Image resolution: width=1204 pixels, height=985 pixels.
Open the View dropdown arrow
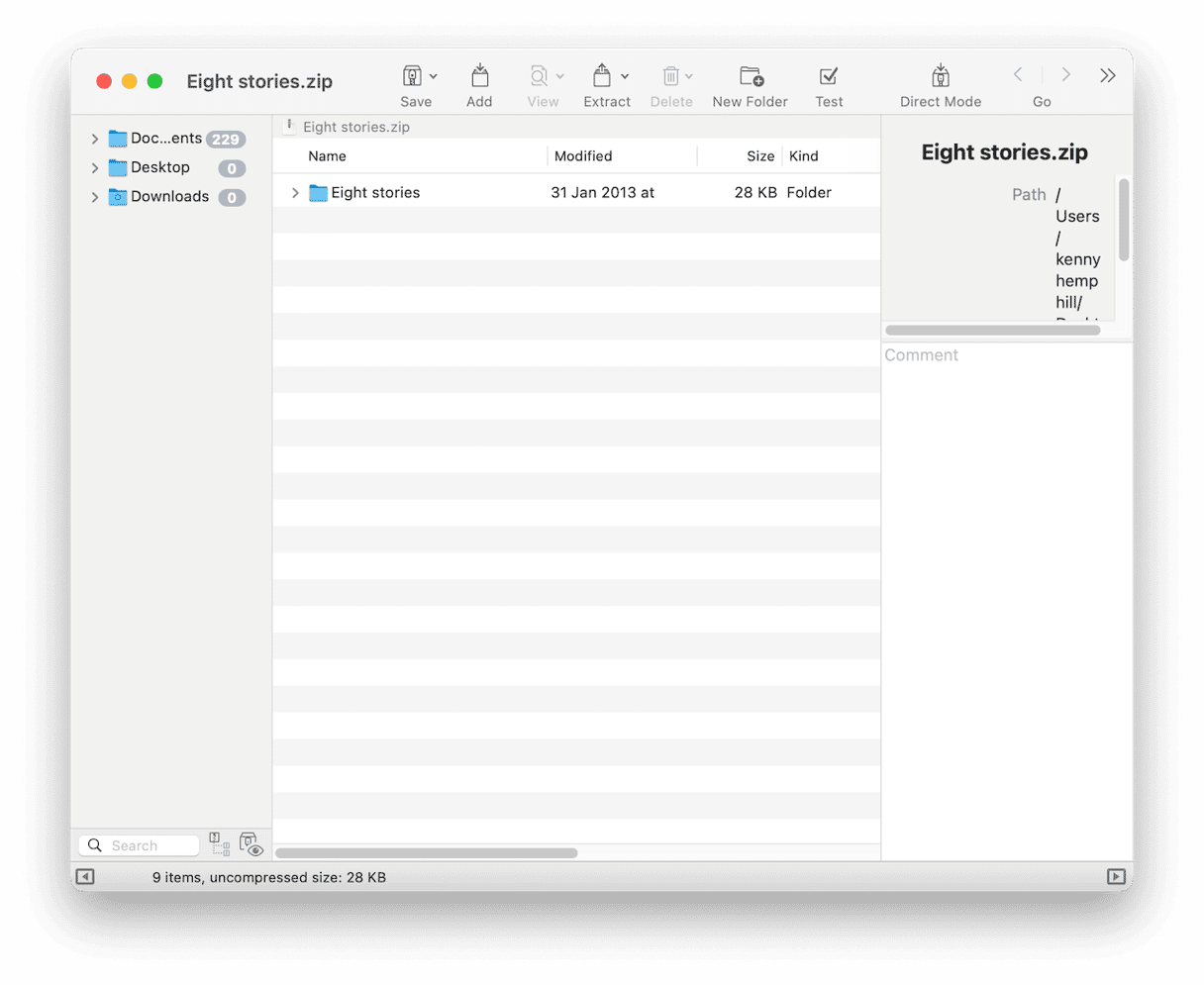coord(560,76)
